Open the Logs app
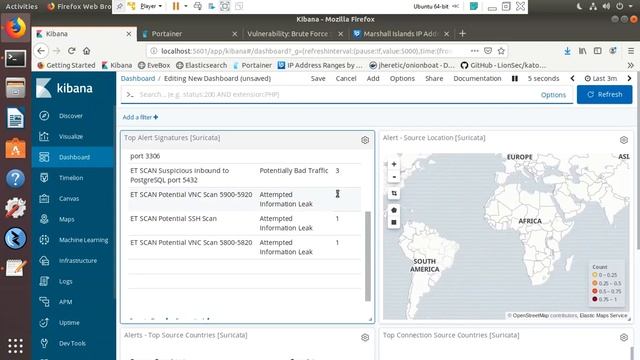Screen dimensions: 640x360 65,281
